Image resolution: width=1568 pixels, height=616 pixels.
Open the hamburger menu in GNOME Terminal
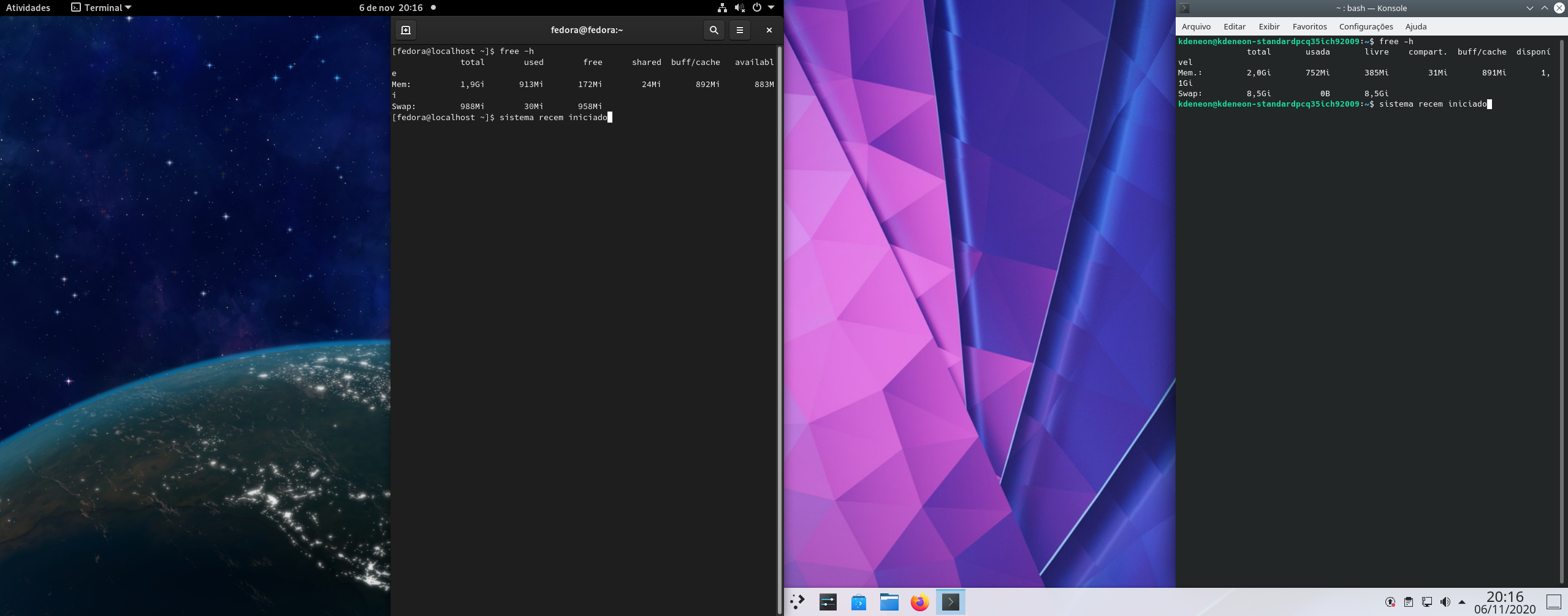click(x=740, y=30)
